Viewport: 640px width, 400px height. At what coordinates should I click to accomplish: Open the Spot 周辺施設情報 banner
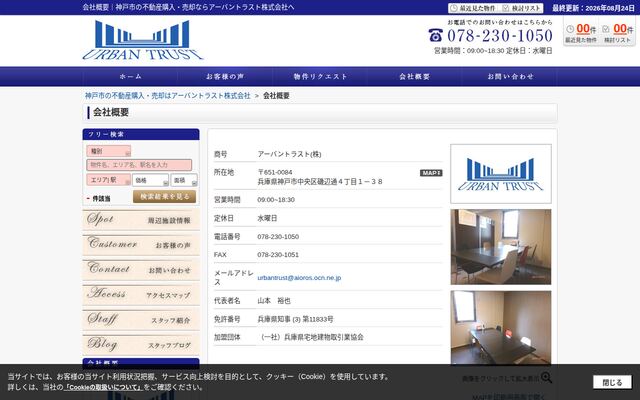141,220
